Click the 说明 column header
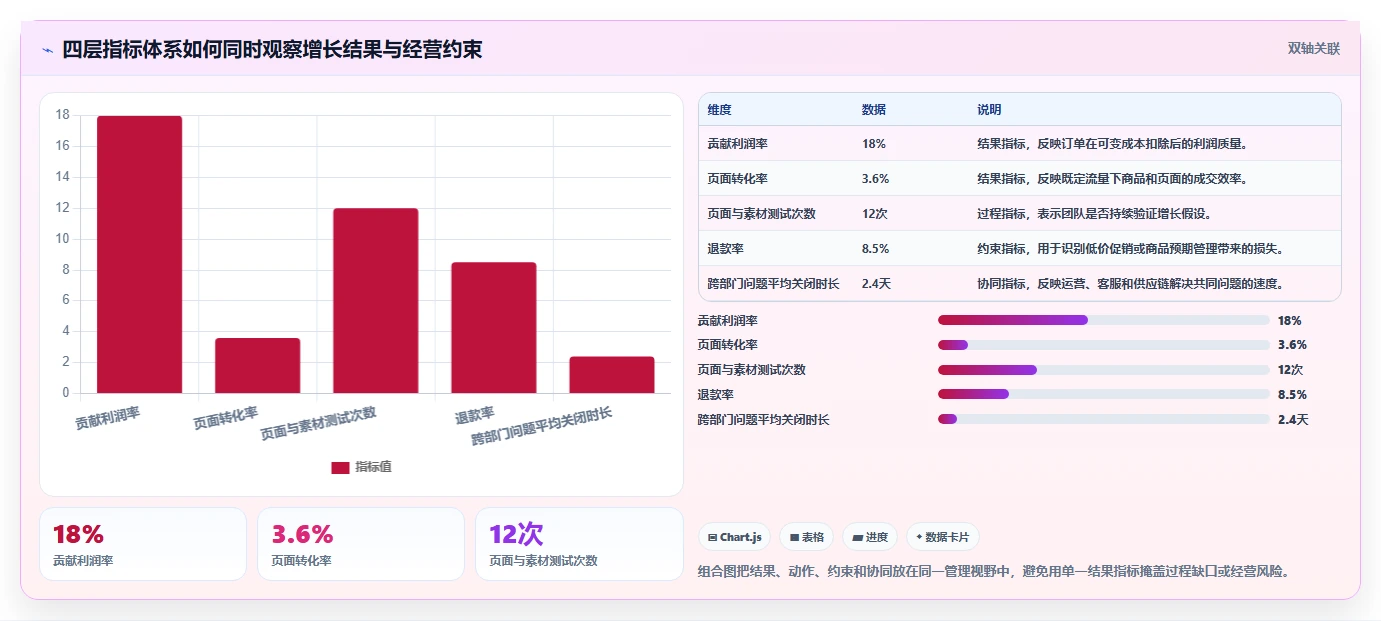The height and width of the screenshot is (621, 1381). click(x=989, y=110)
